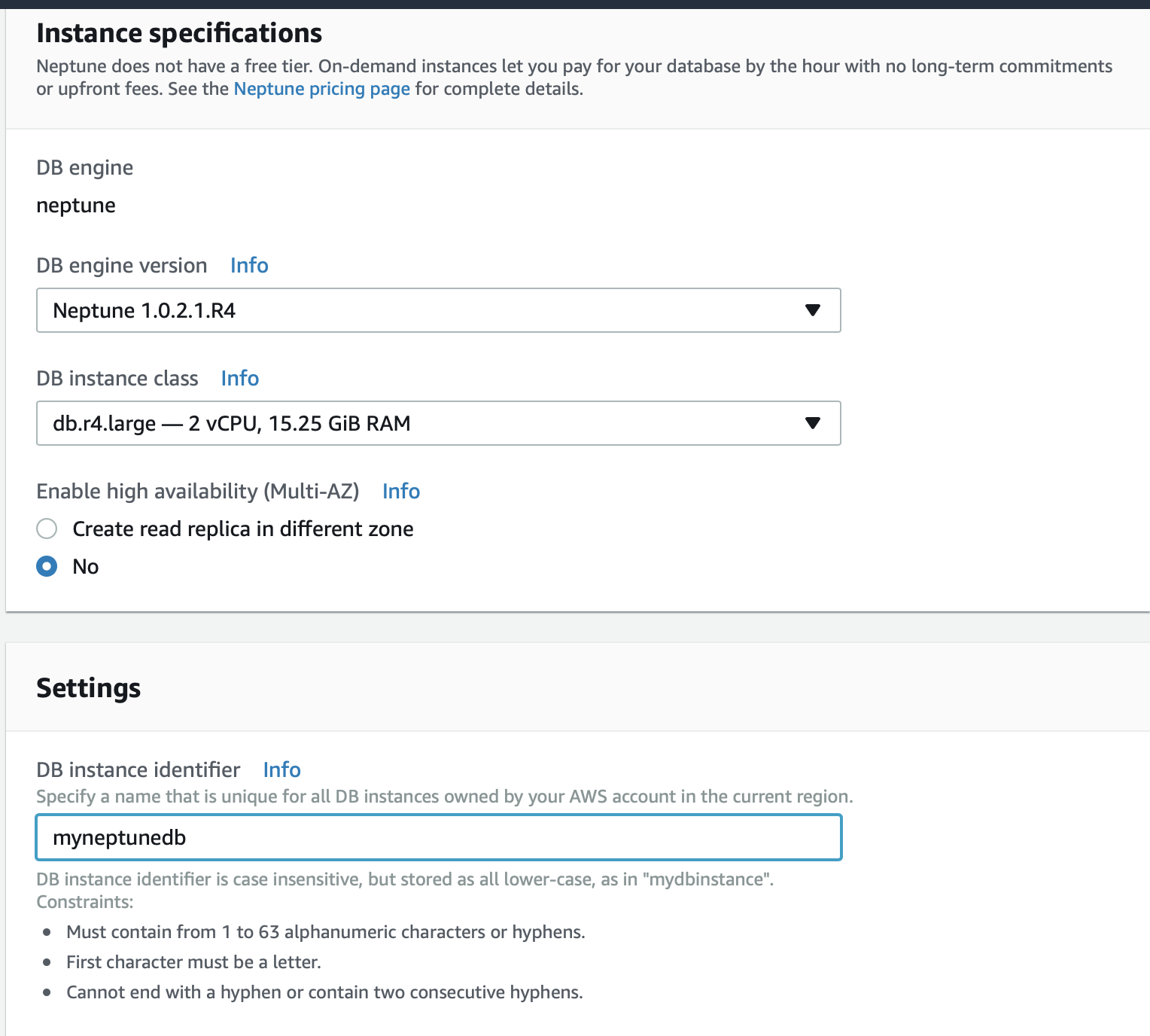Open Info link beside Enable high availability
This screenshot has height=1036, width=1150.
click(401, 491)
